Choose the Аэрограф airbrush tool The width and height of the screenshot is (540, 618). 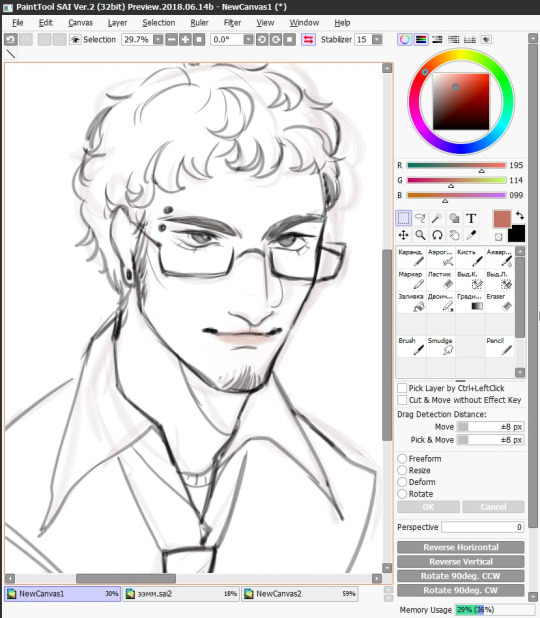(x=441, y=257)
